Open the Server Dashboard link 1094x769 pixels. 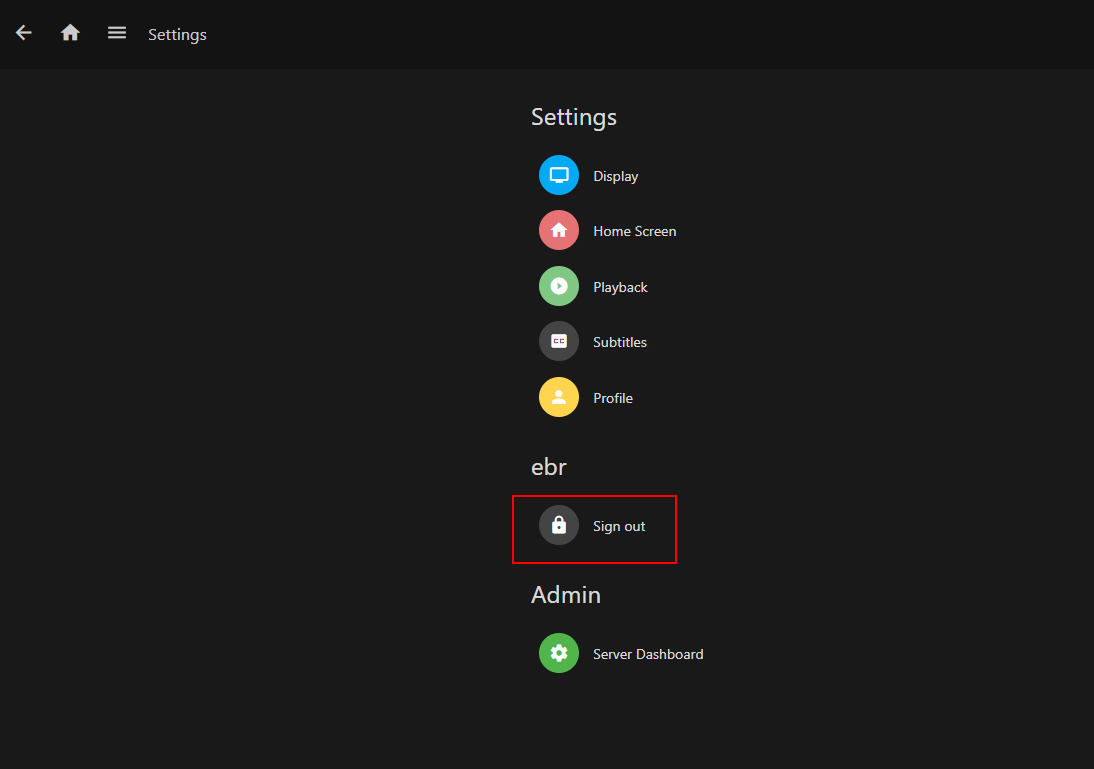tap(648, 654)
